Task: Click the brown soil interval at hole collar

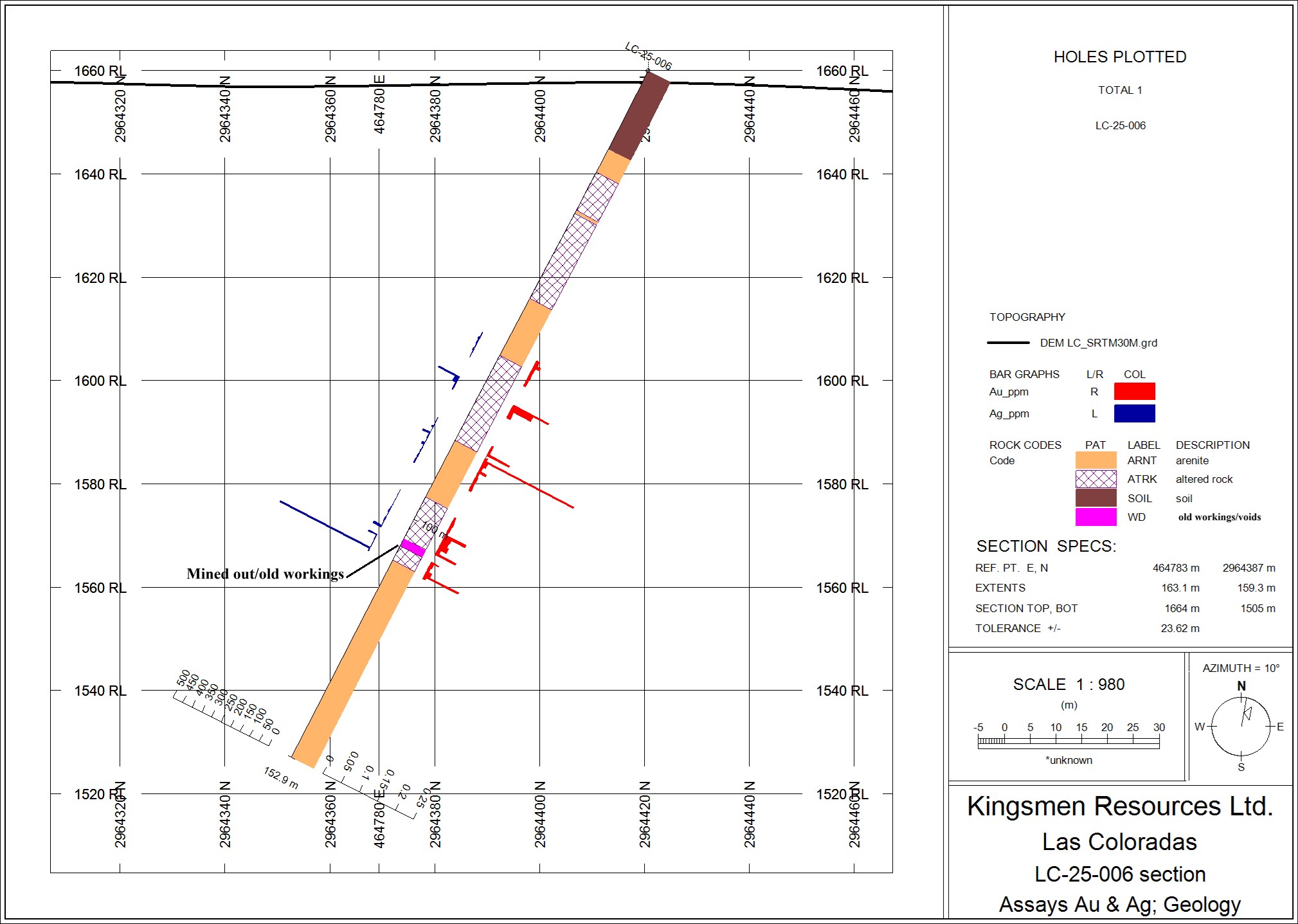Action: [639, 116]
